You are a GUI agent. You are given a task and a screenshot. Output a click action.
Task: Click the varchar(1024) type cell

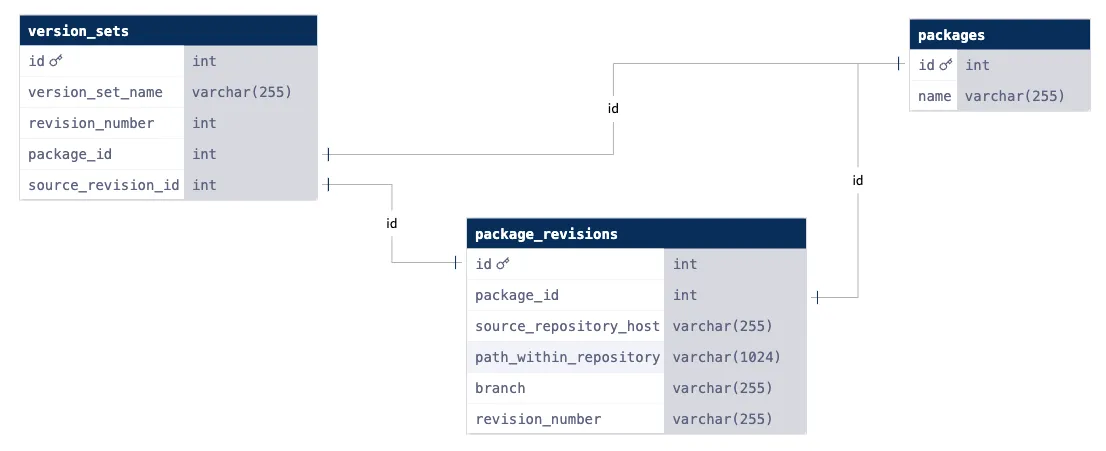(726, 357)
